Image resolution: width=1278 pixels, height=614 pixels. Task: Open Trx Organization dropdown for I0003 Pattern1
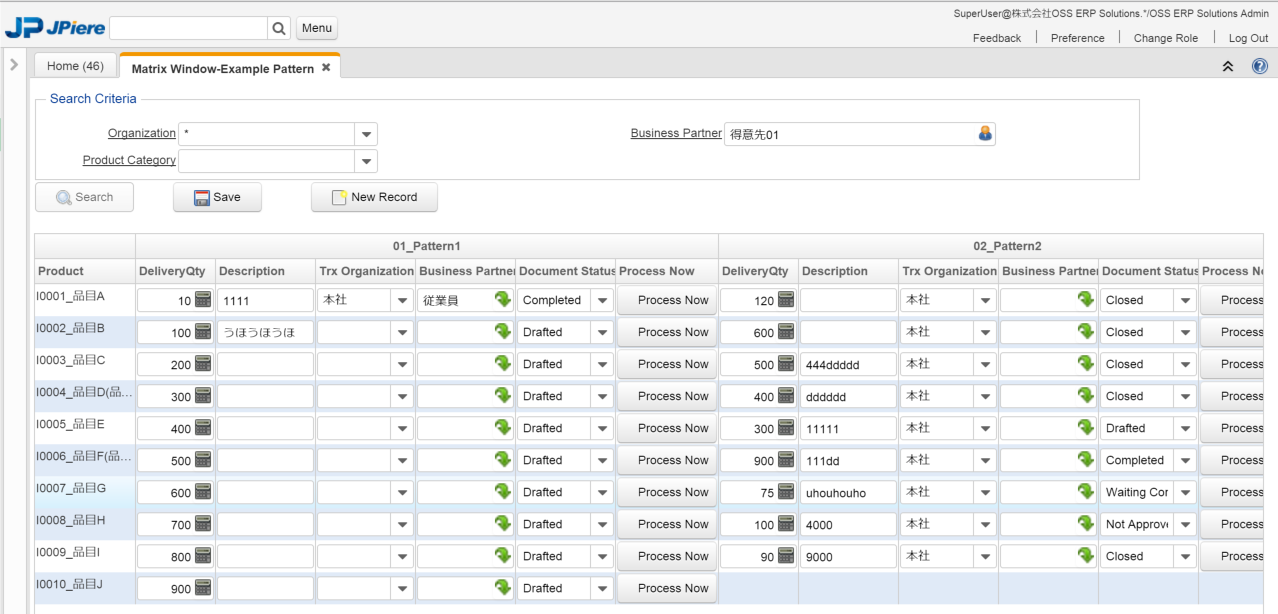(x=402, y=364)
